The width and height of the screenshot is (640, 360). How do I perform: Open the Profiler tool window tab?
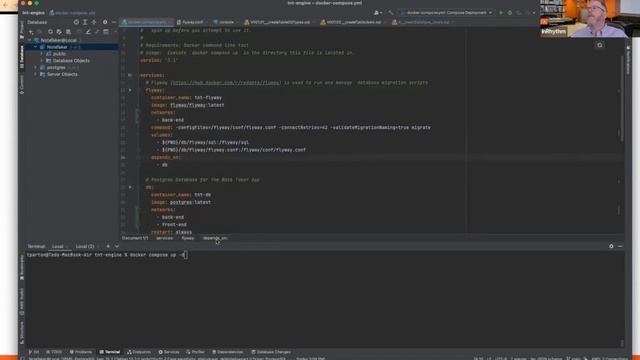[196, 352]
